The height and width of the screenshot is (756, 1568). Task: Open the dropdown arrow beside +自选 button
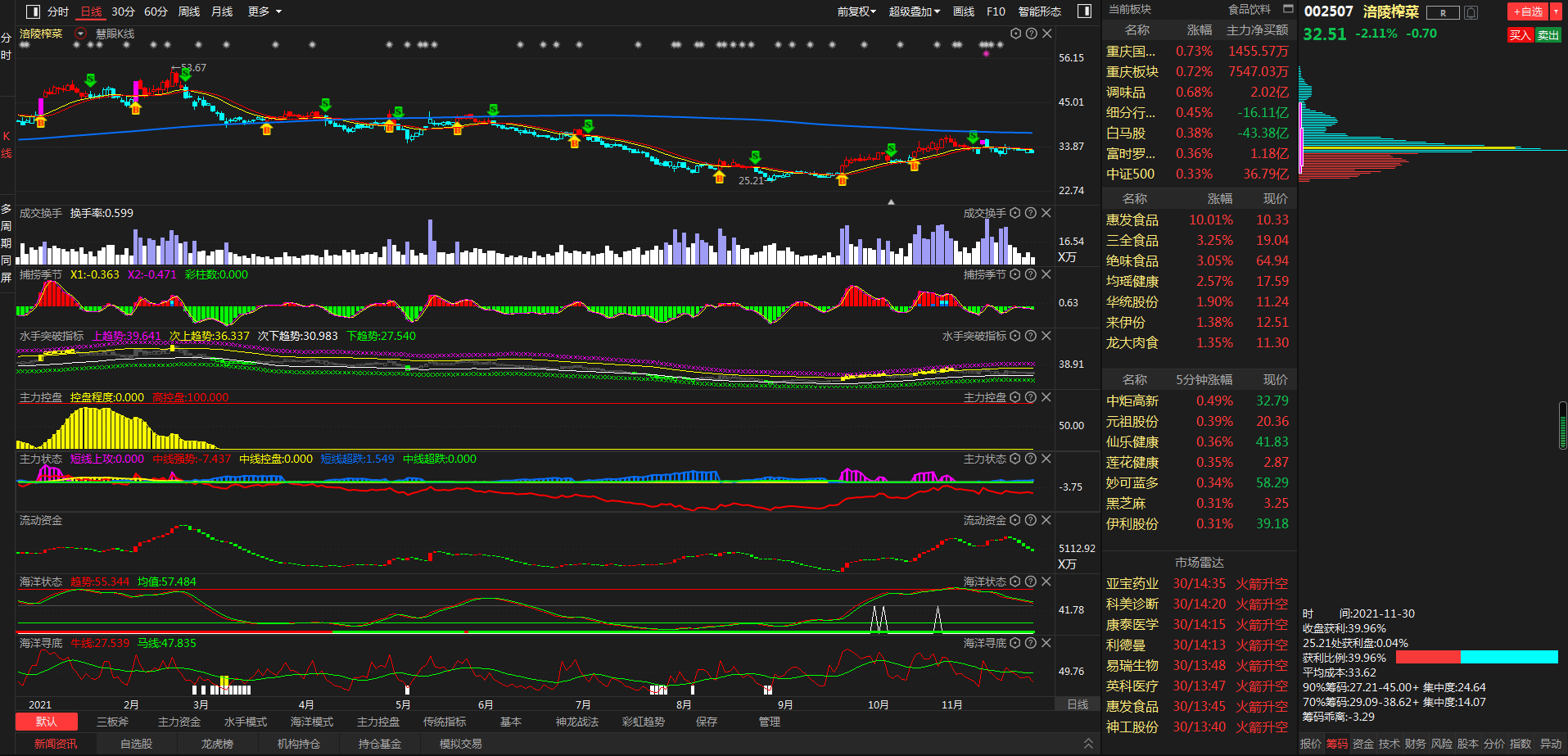(1556, 11)
